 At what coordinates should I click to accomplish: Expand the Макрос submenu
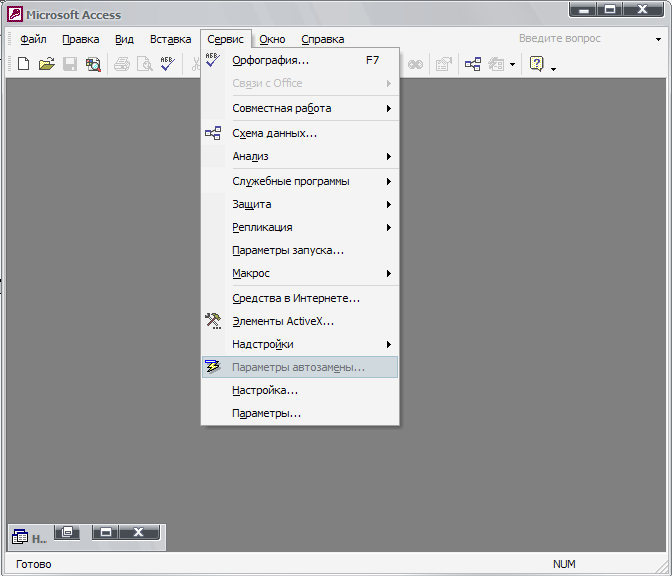(300, 273)
